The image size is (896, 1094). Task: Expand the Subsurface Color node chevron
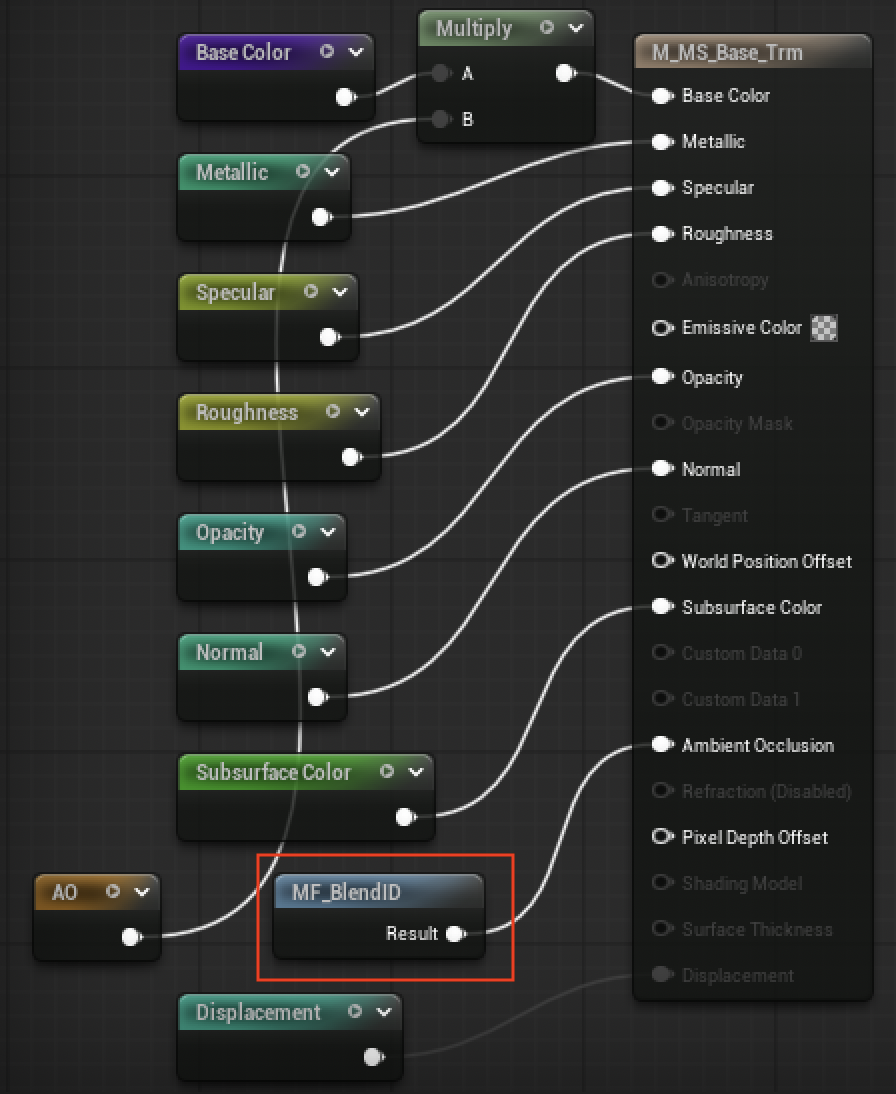(x=417, y=772)
